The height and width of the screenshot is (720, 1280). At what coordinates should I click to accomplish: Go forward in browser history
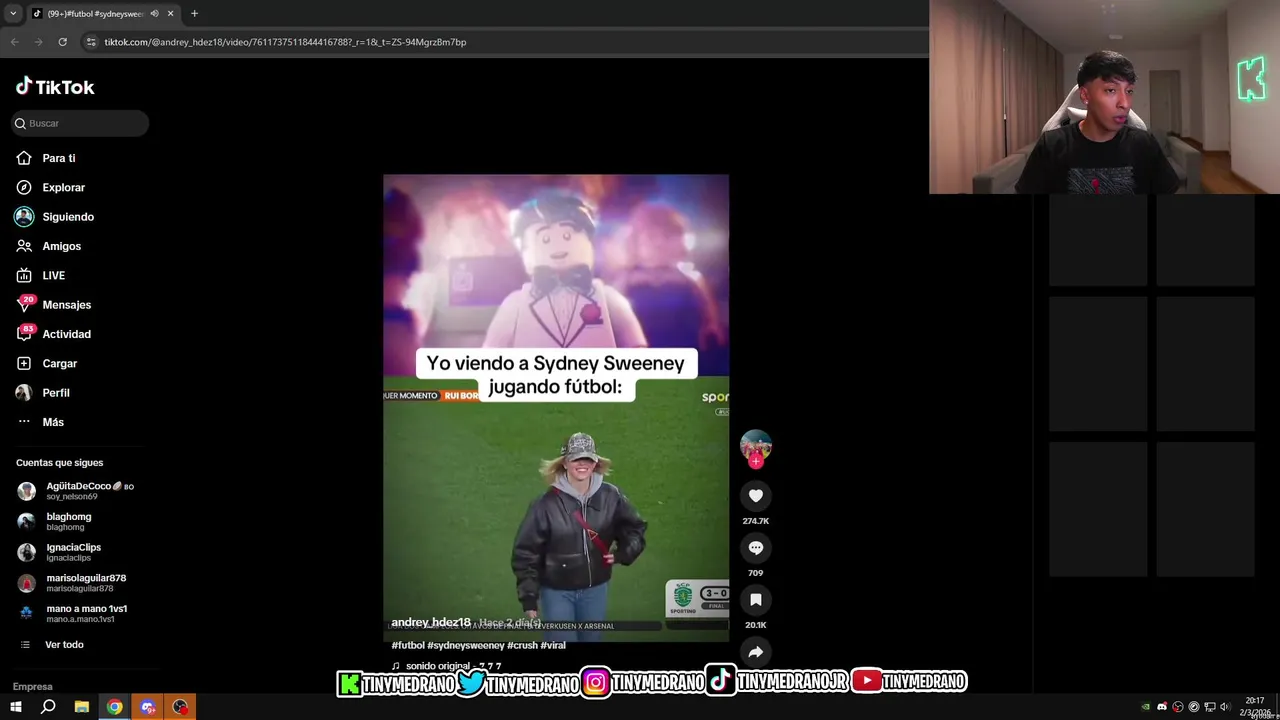38,42
